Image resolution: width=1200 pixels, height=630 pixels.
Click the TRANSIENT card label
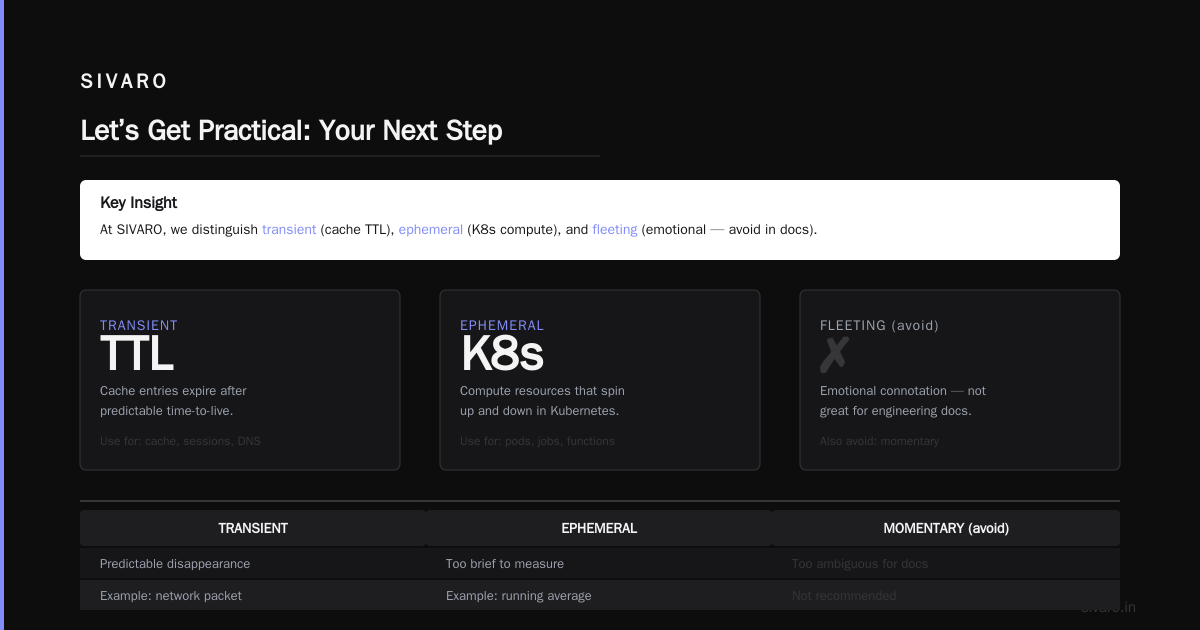pyautogui.click(x=139, y=325)
